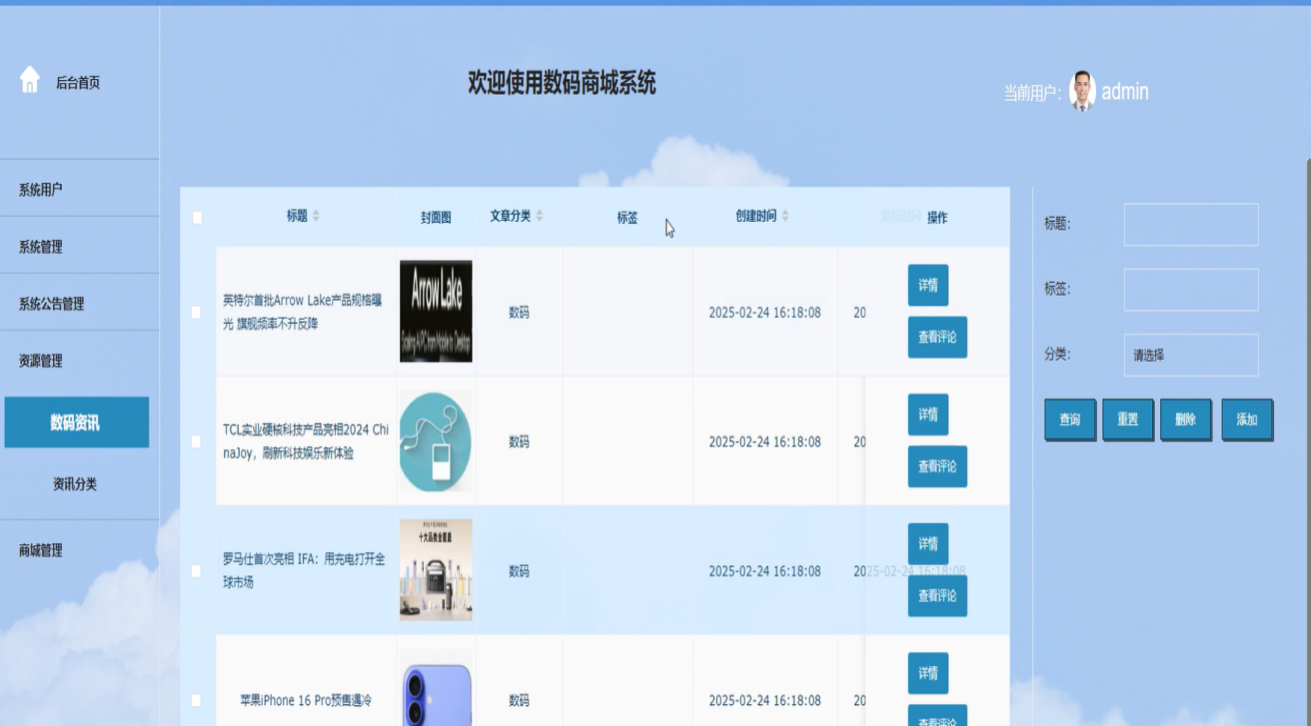View comments for the TCL实业 article
The image size is (1311, 726).
[937, 466]
